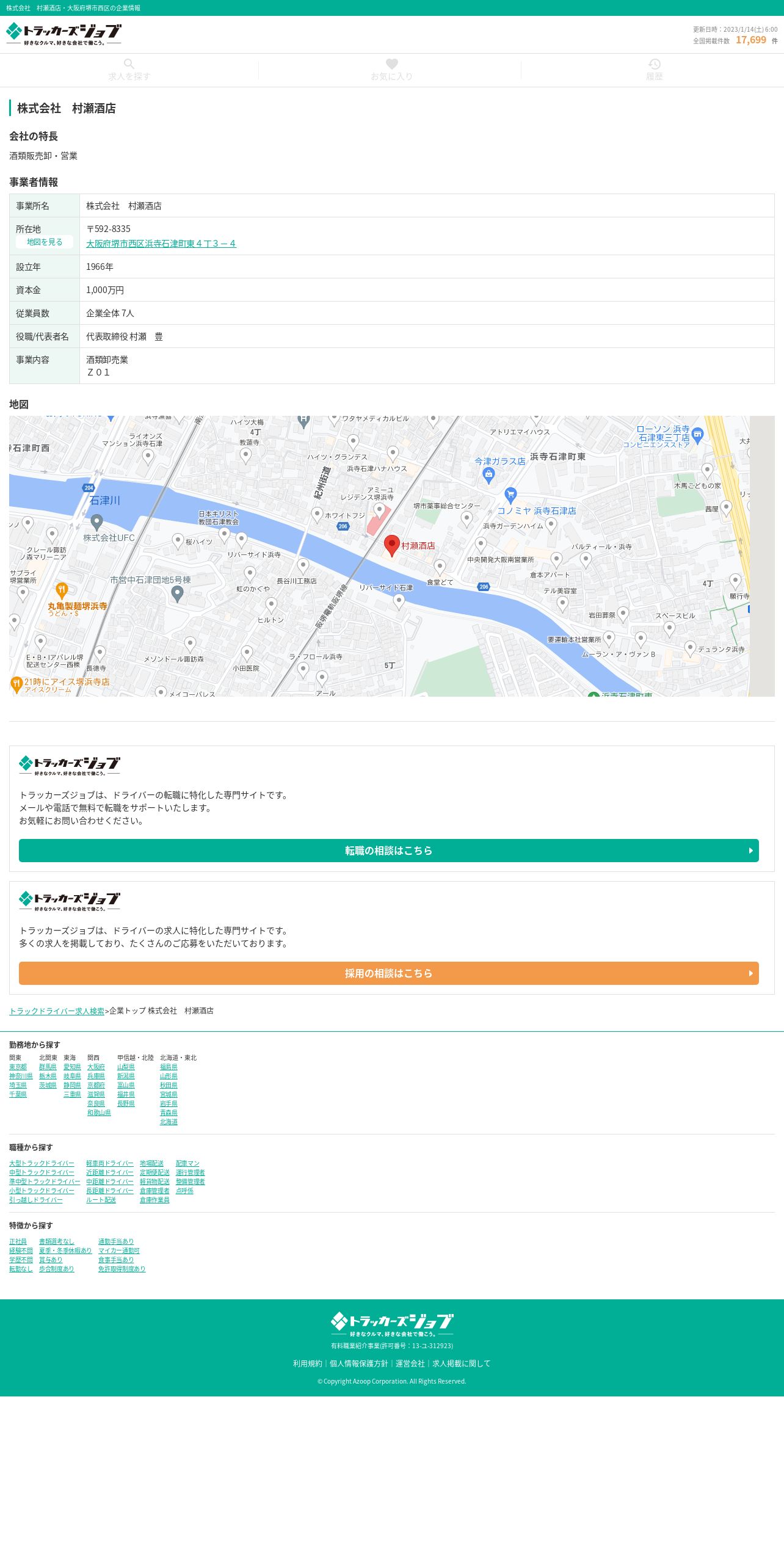The image size is (784, 1568).
Task: Open 運行管理者 job type link
Action: pos(191,1173)
